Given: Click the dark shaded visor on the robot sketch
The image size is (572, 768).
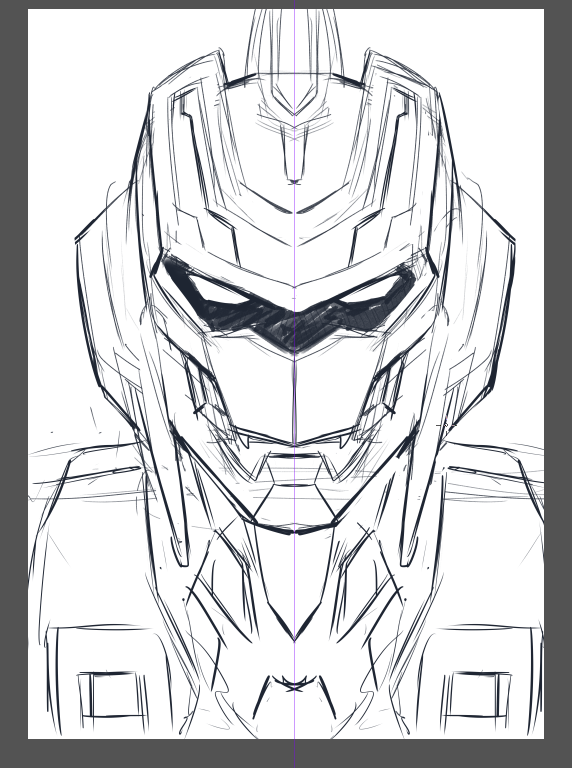Looking at the screenshot, I should 292,306.
